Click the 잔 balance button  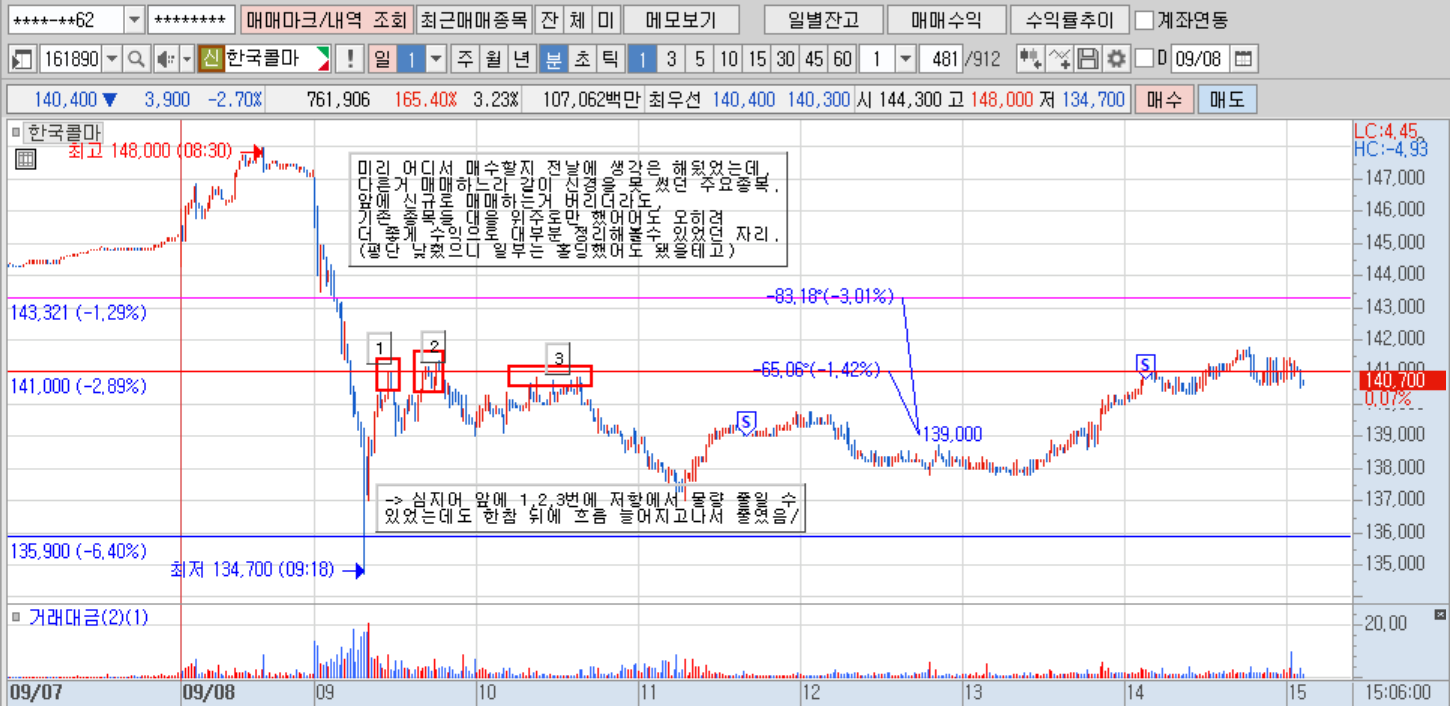pos(548,19)
